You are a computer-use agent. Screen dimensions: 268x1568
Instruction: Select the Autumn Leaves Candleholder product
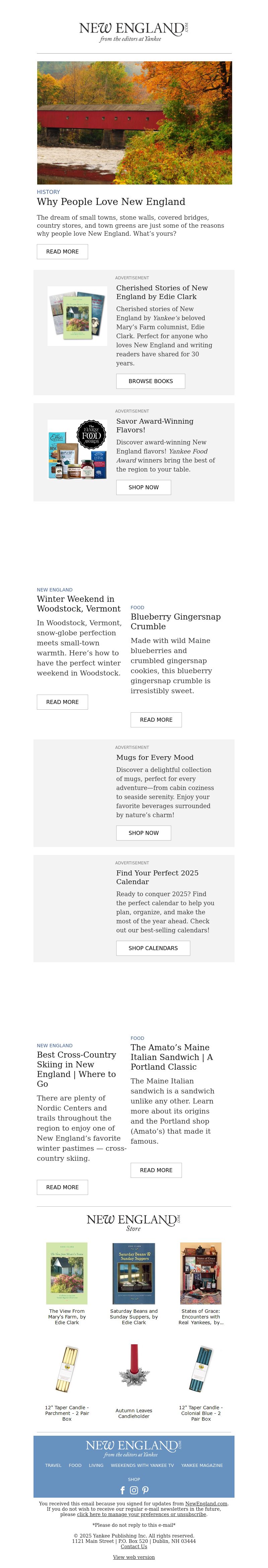134,1382
